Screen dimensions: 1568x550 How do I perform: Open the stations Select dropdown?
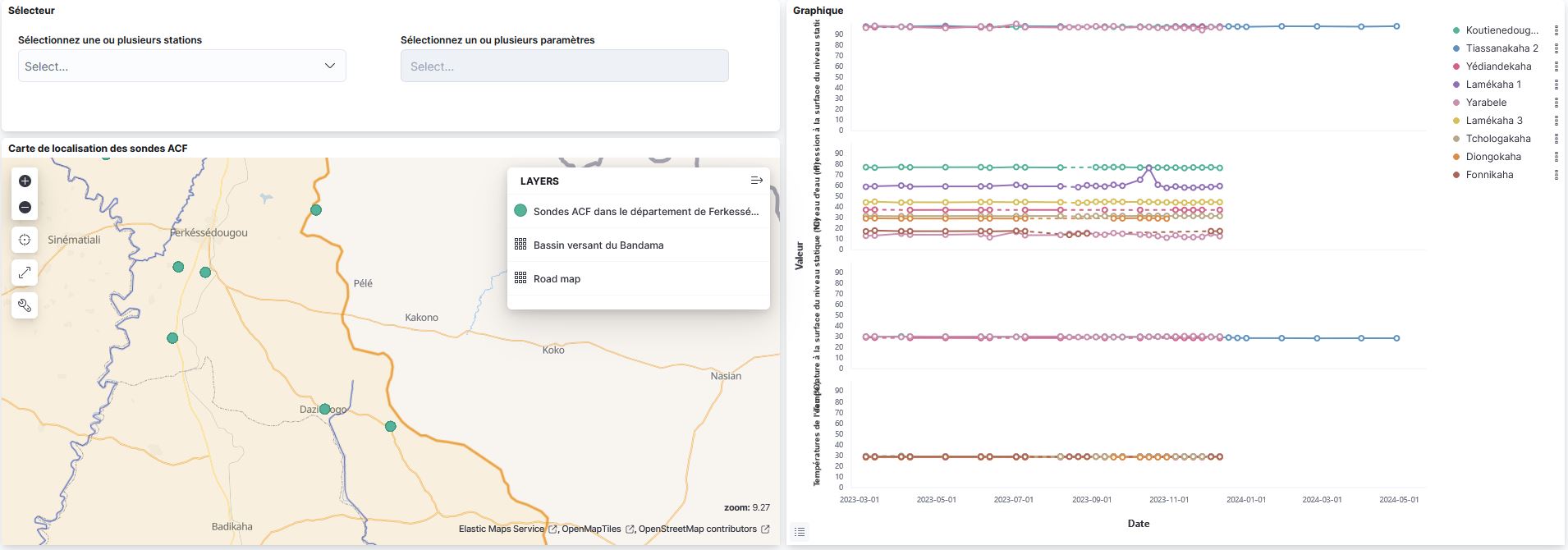click(x=181, y=66)
